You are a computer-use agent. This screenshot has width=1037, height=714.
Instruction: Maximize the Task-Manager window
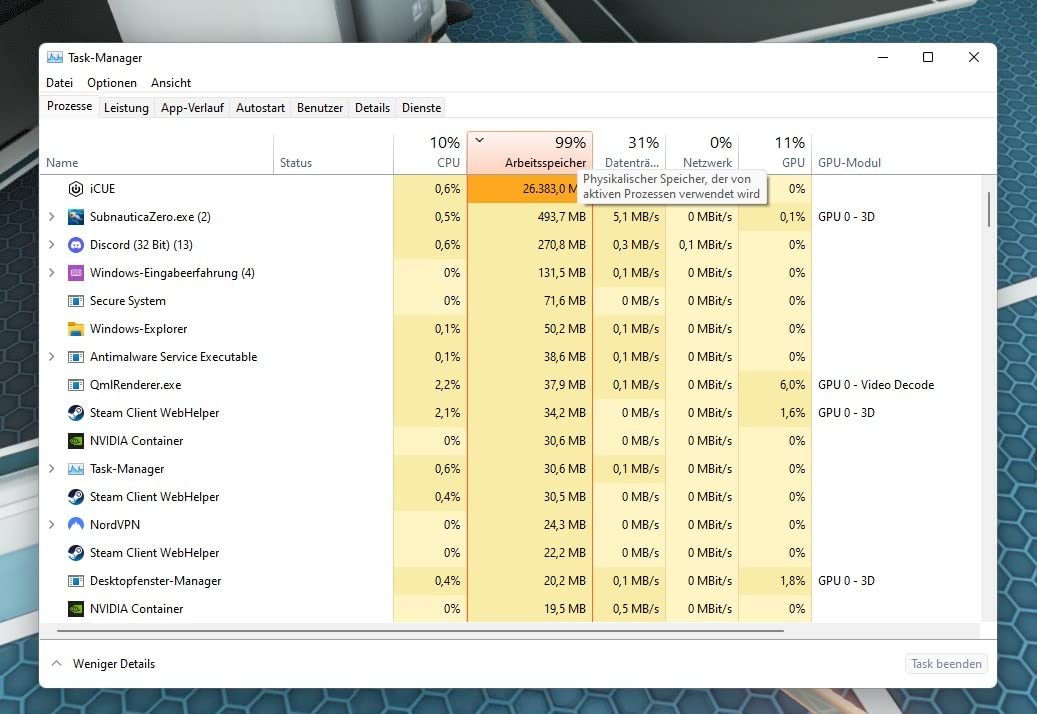928,58
